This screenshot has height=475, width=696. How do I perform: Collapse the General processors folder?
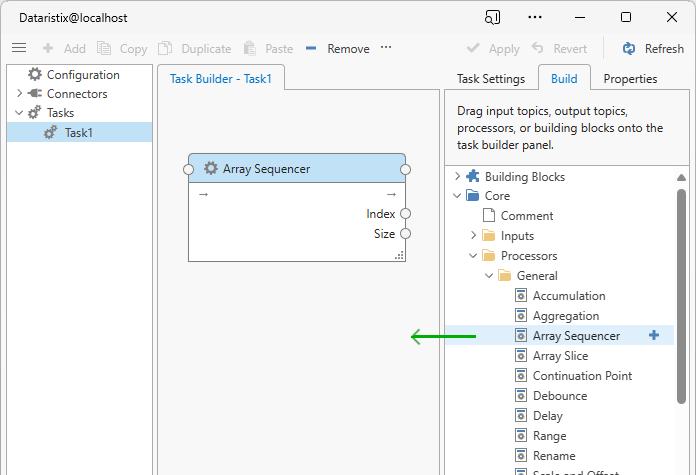pyautogui.click(x=490, y=276)
